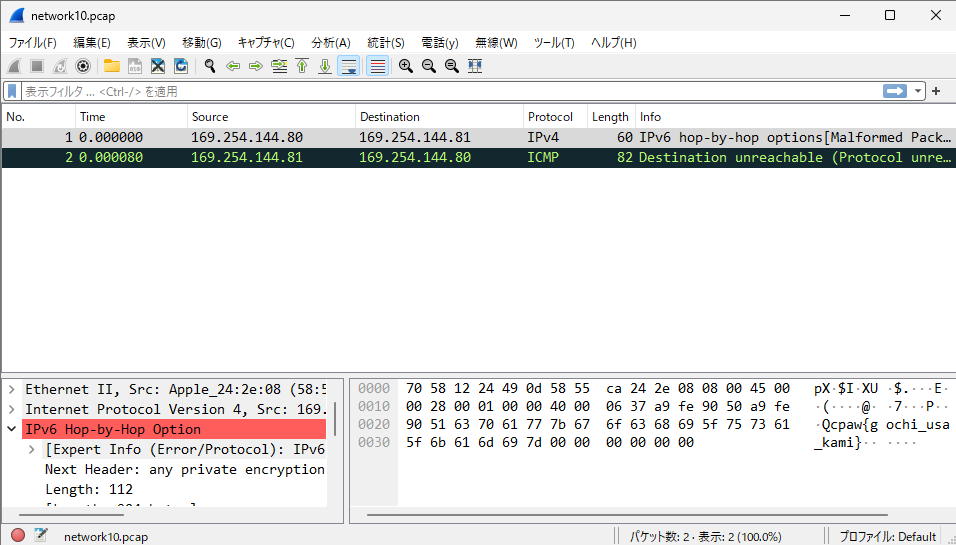The width and height of the screenshot is (956, 545).
Task: Click the find packet magnifier icon
Action: pos(210,66)
